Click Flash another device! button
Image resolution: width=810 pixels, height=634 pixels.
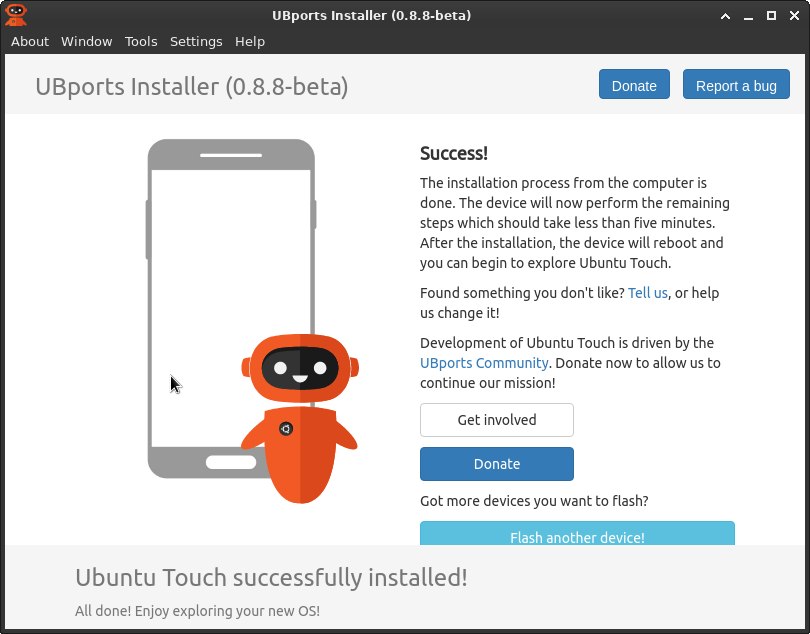(x=577, y=534)
